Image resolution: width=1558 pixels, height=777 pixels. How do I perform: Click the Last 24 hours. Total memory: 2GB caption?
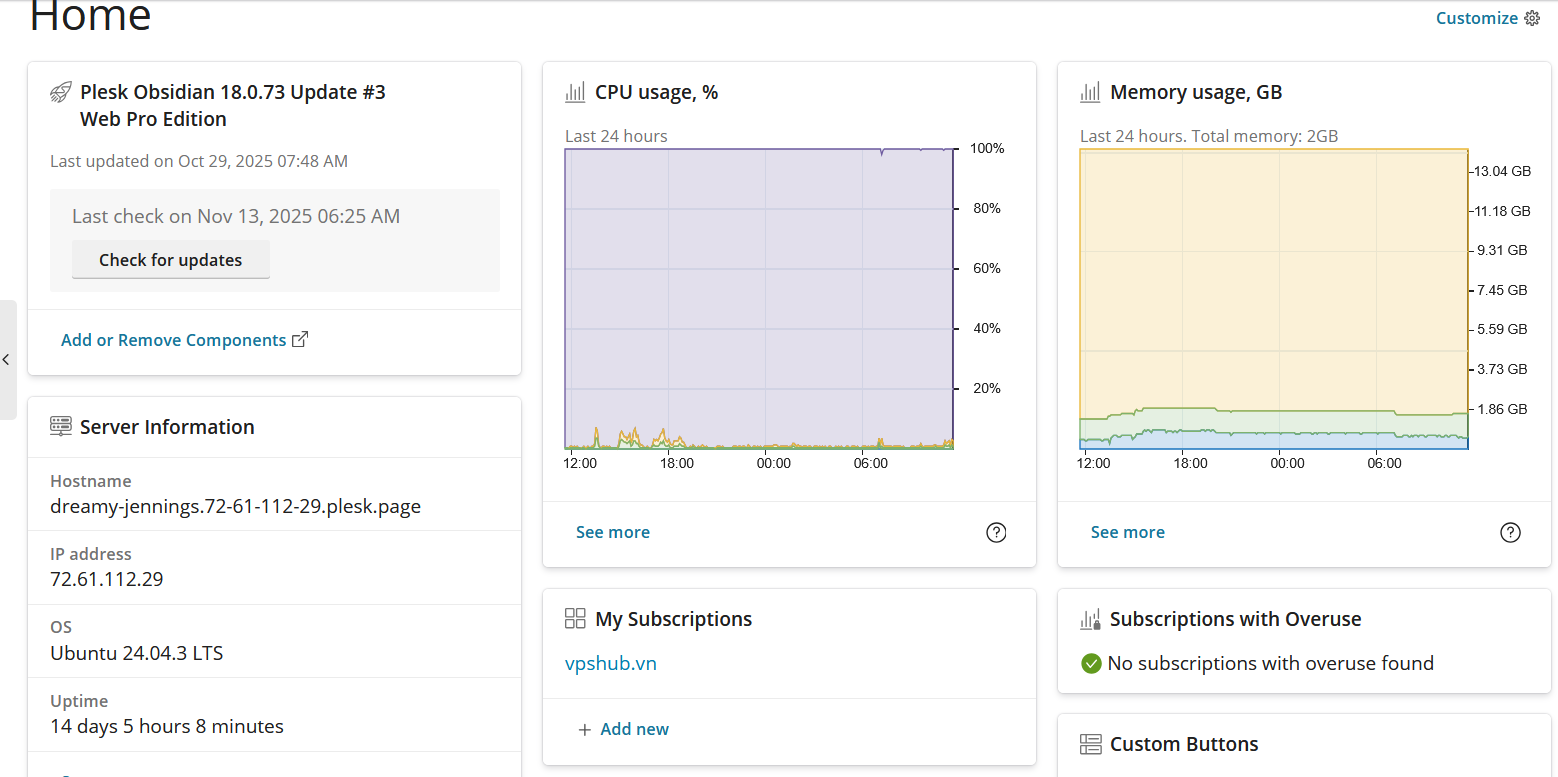click(x=1209, y=136)
